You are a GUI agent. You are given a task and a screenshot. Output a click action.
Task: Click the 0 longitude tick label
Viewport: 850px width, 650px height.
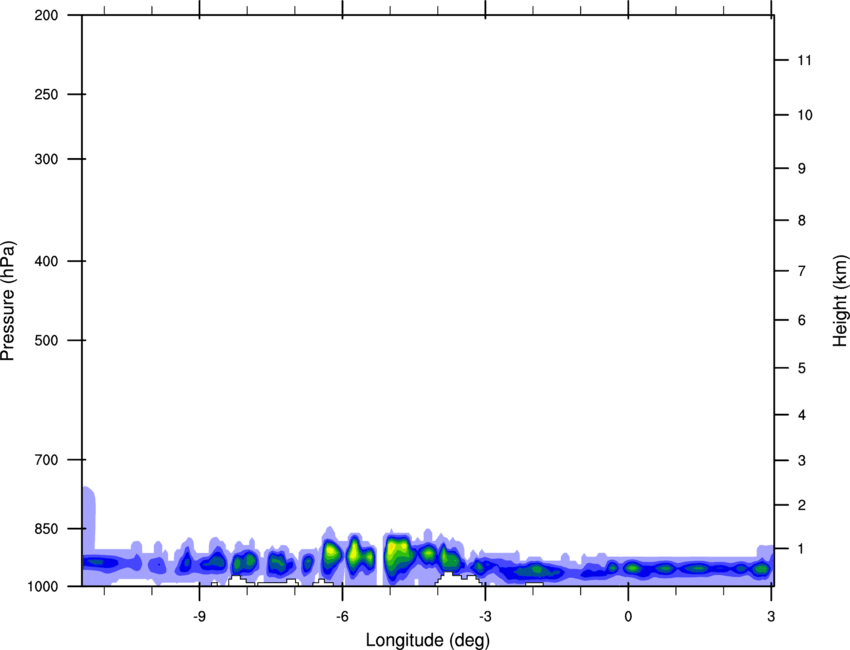(x=628, y=617)
